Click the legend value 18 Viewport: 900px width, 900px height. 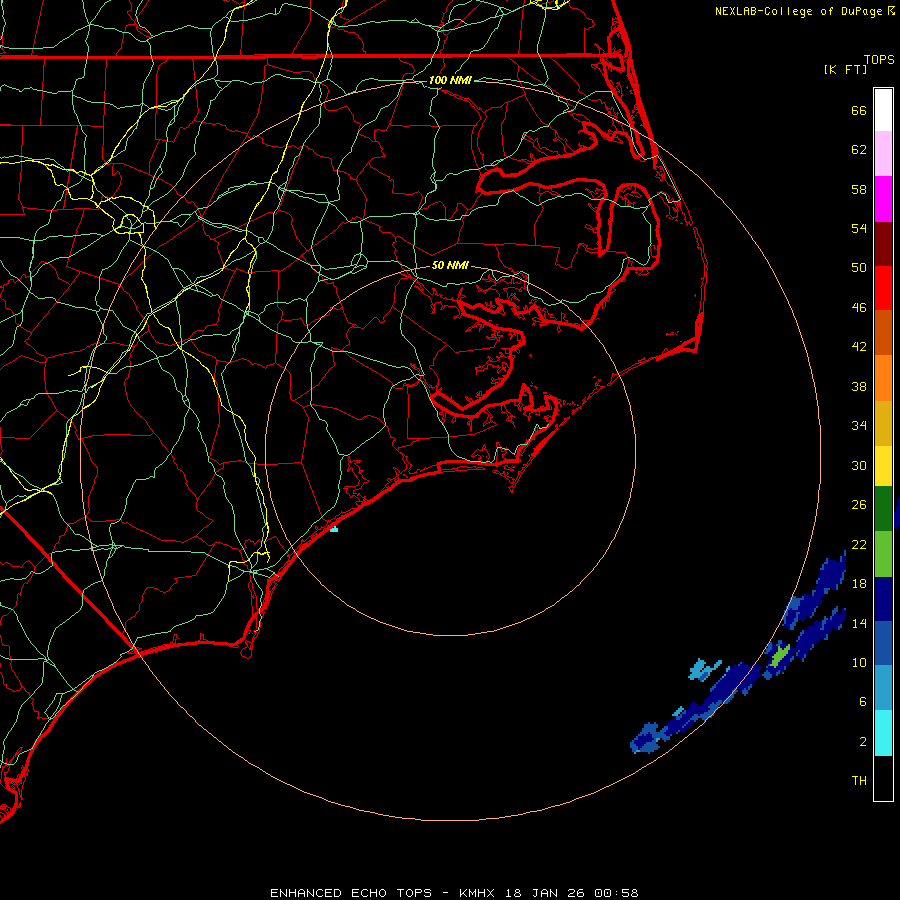[x=859, y=584]
